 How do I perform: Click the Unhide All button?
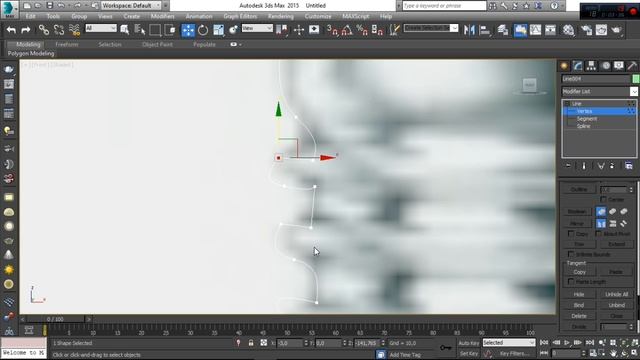coord(616,294)
